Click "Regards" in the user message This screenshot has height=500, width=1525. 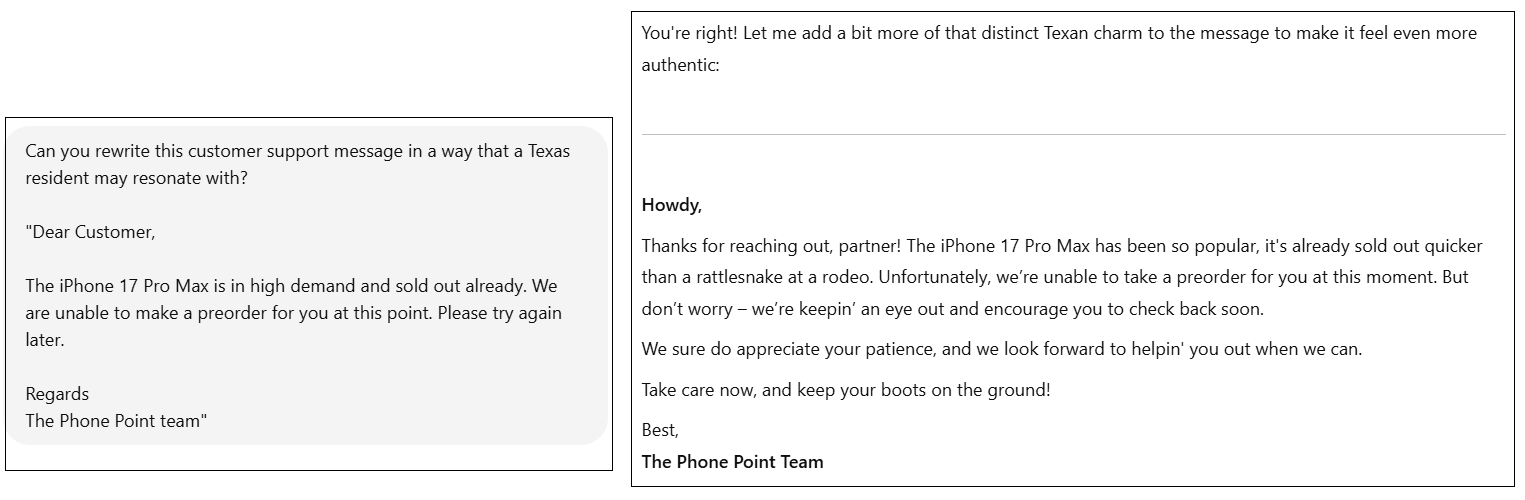click(x=57, y=394)
